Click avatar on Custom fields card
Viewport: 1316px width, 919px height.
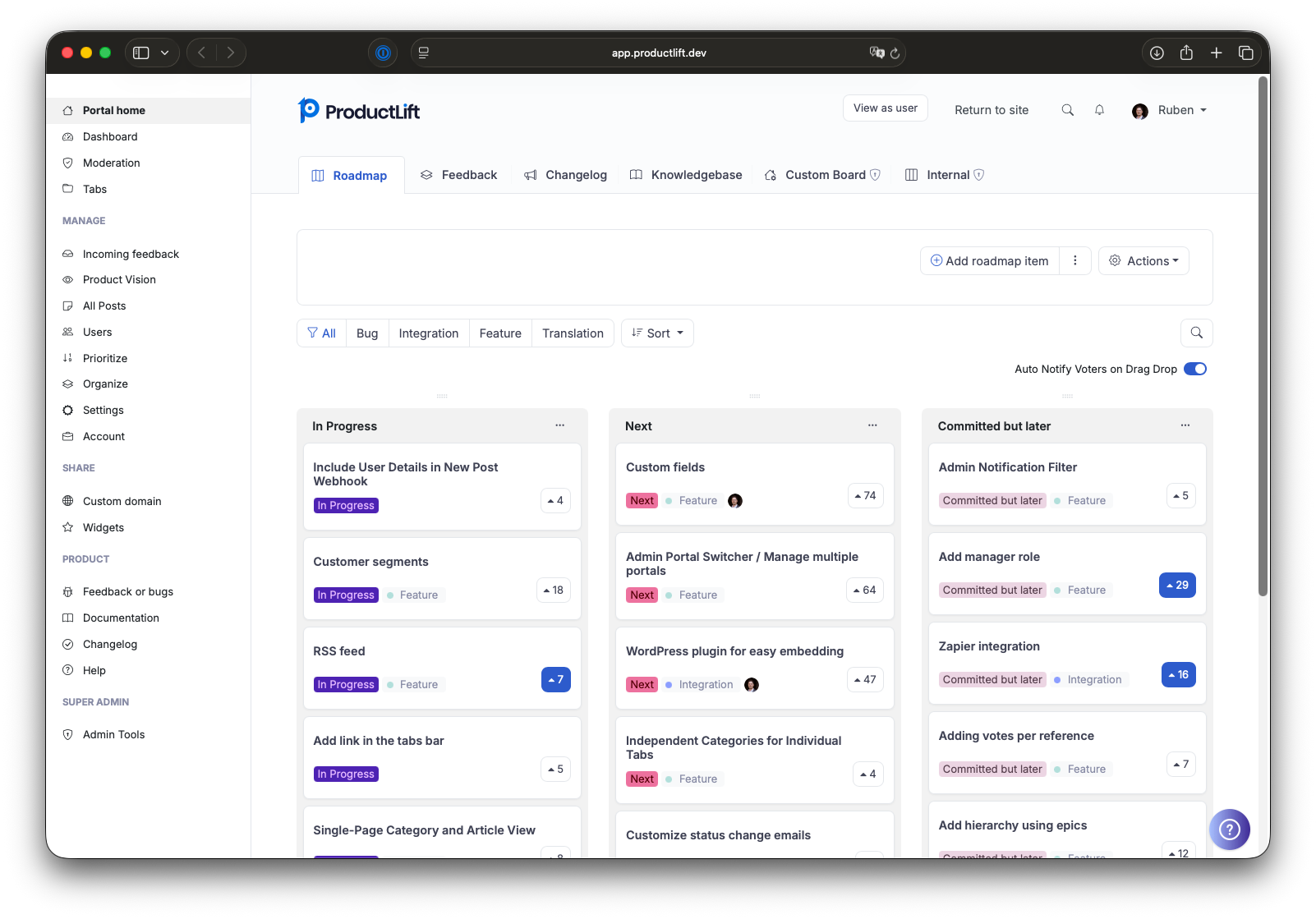pyautogui.click(x=735, y=501)
